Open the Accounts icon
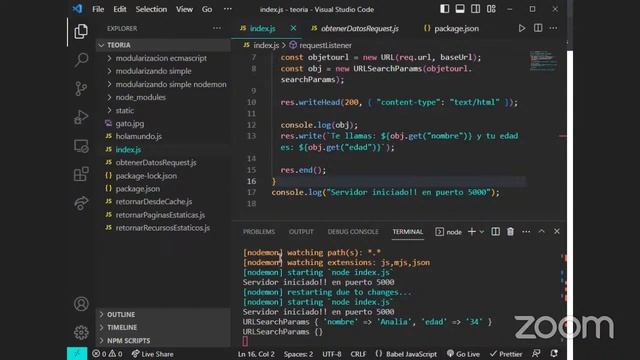This screenshot has width=640, height=360. 81,304
